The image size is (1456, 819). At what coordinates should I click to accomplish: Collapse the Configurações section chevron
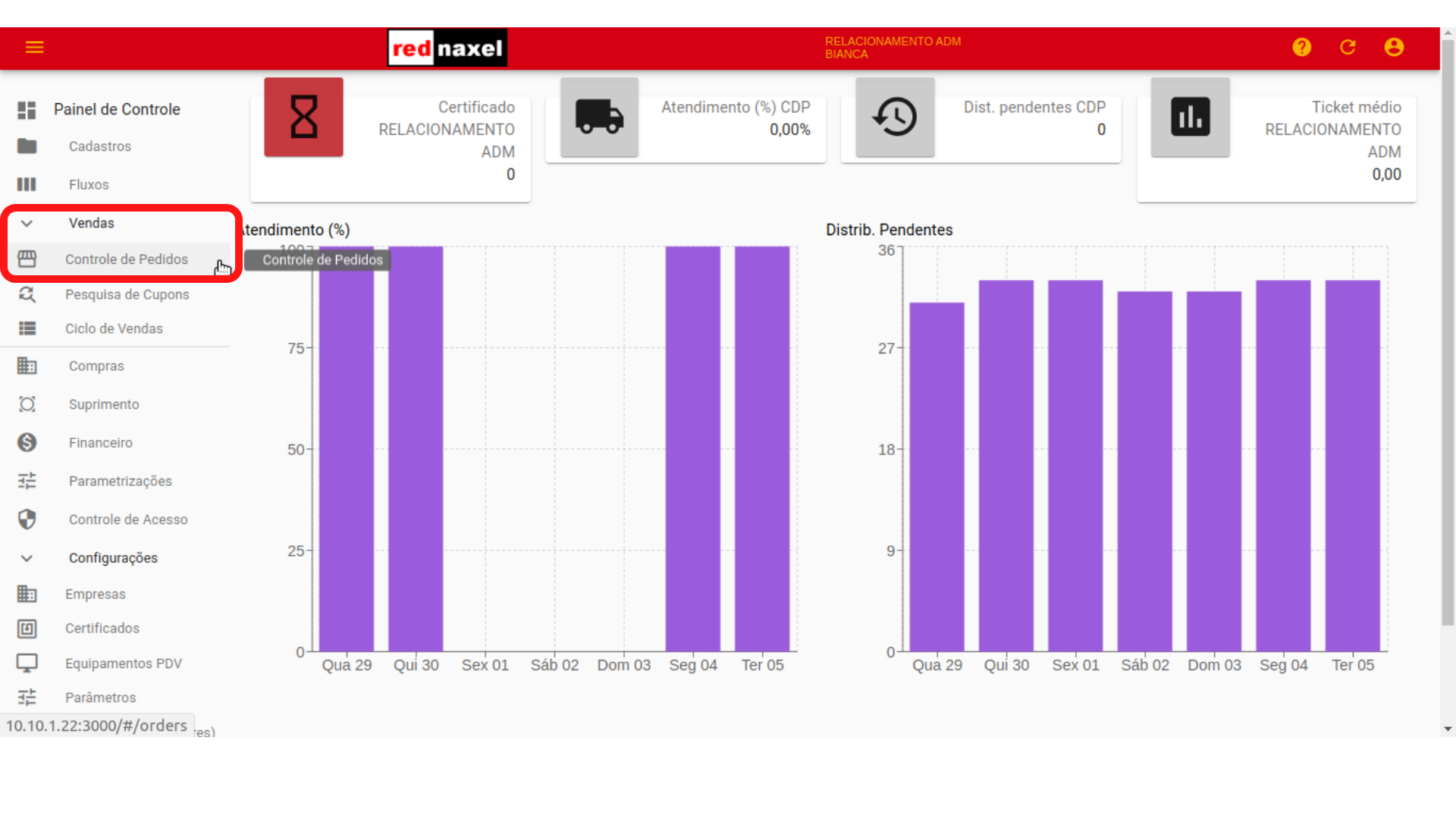pyautogui.click(x=27, y=558)
